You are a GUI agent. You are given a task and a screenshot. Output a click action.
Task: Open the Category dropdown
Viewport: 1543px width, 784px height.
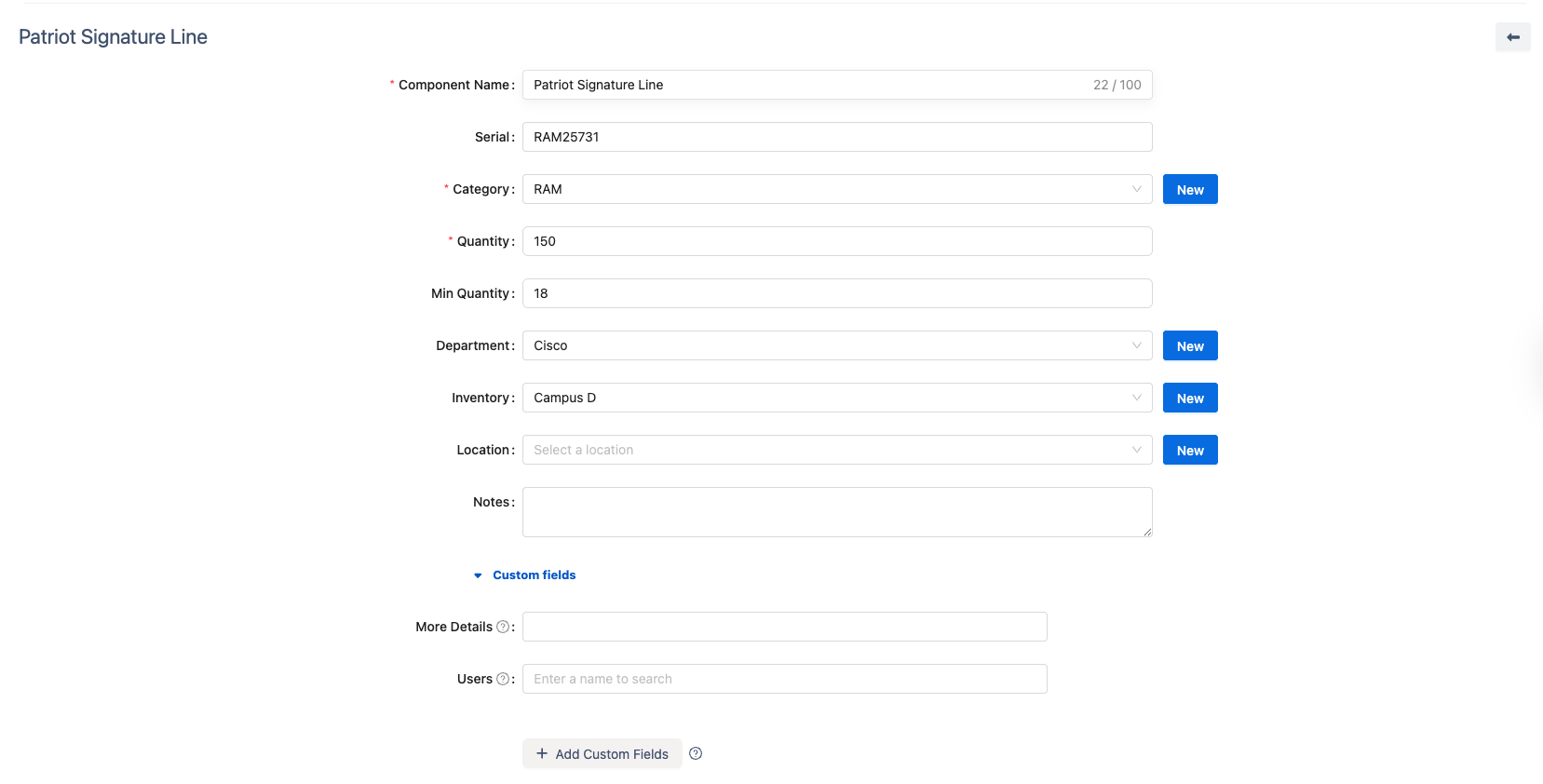pyautogui.click(x=836, y=189)
